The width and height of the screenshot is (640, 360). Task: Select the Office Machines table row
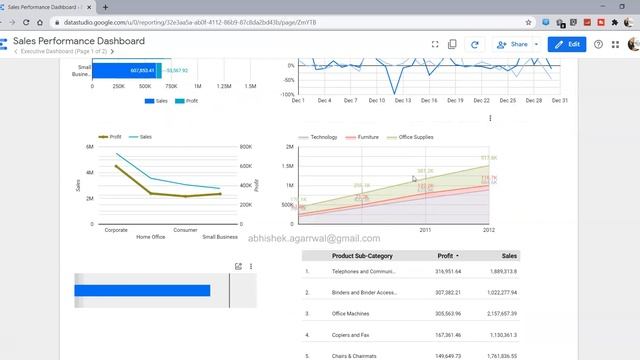[411, 314]
